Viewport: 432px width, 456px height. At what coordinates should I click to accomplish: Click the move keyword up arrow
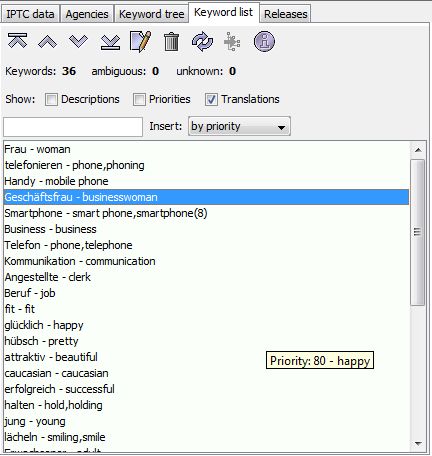47,42
